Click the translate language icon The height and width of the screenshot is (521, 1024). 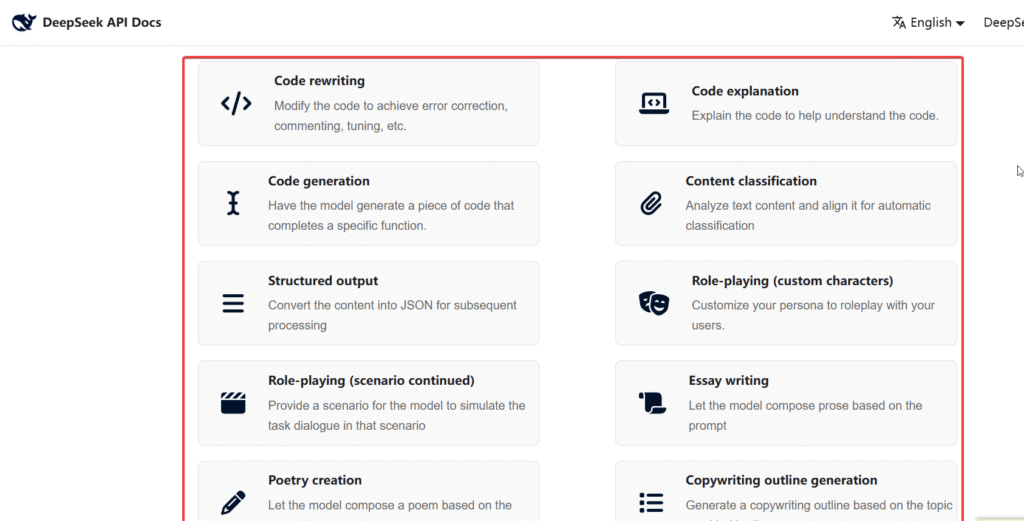899,22
